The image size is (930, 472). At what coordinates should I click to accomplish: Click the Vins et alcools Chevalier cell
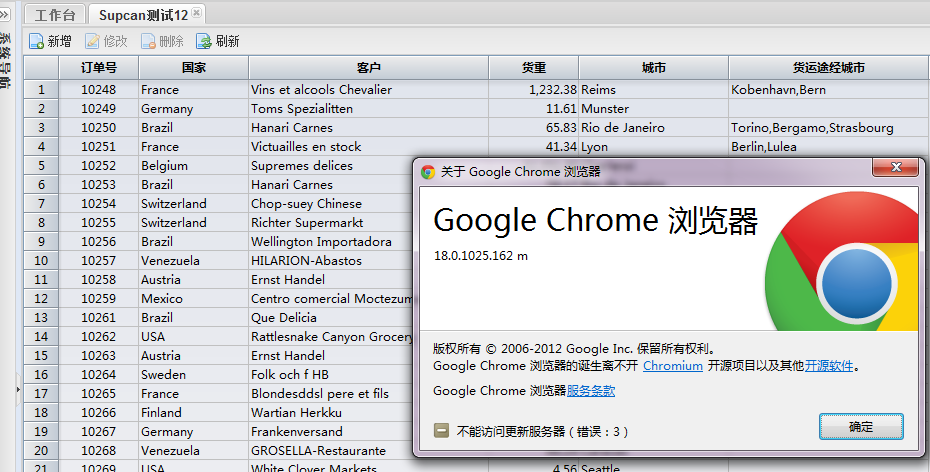(368, 90)
